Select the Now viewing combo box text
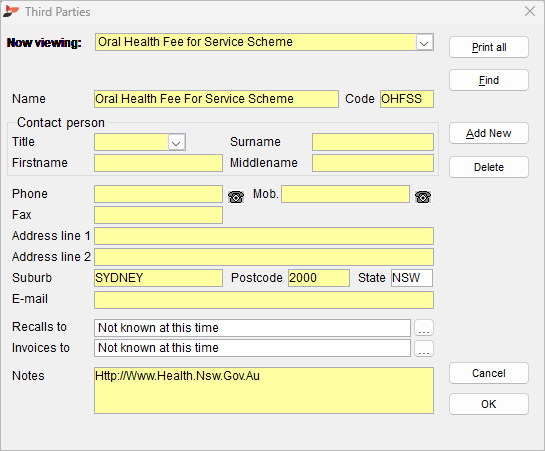 point(255,42)
